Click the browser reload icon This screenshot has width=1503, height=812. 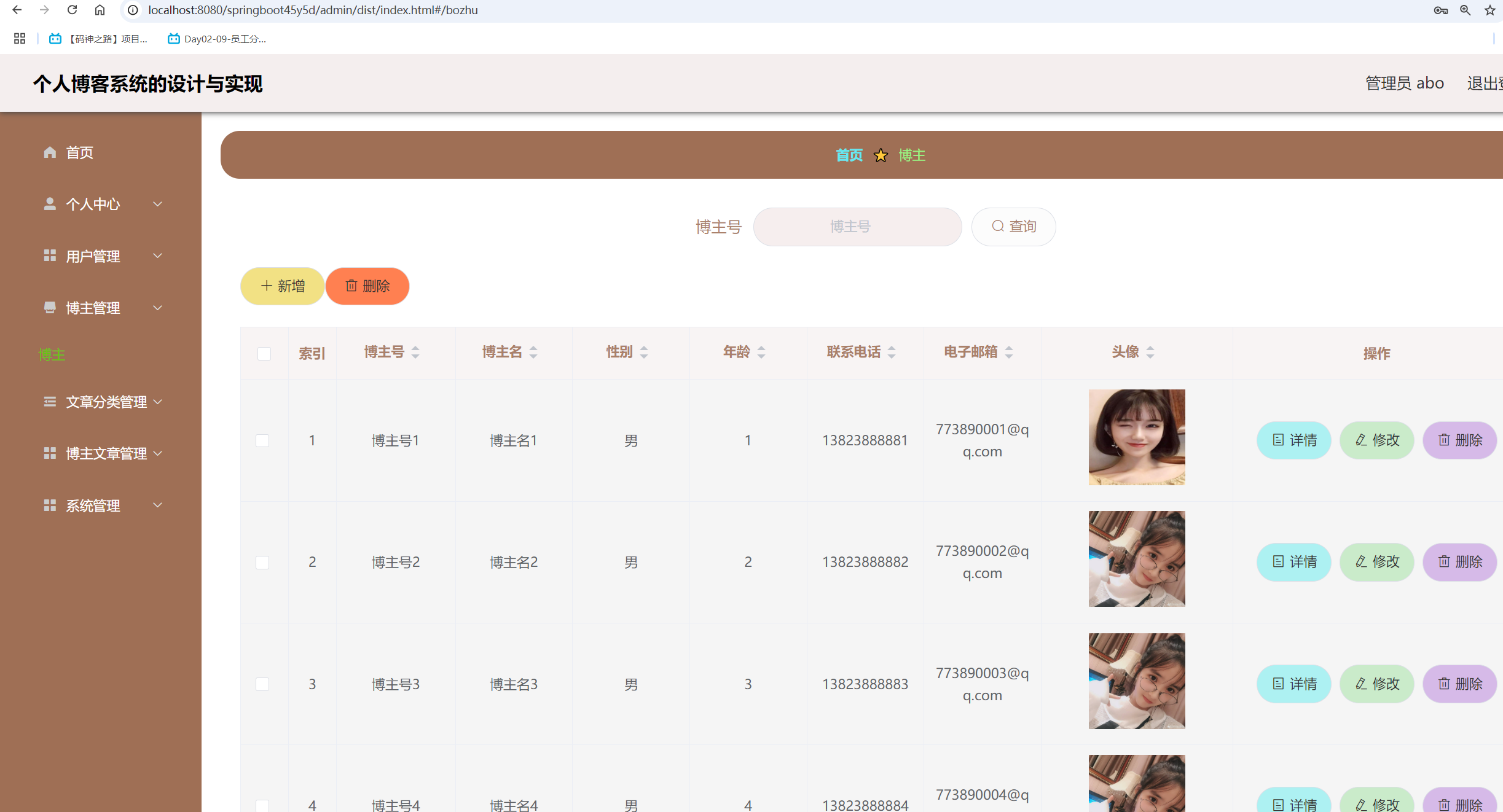click(72, 10)
